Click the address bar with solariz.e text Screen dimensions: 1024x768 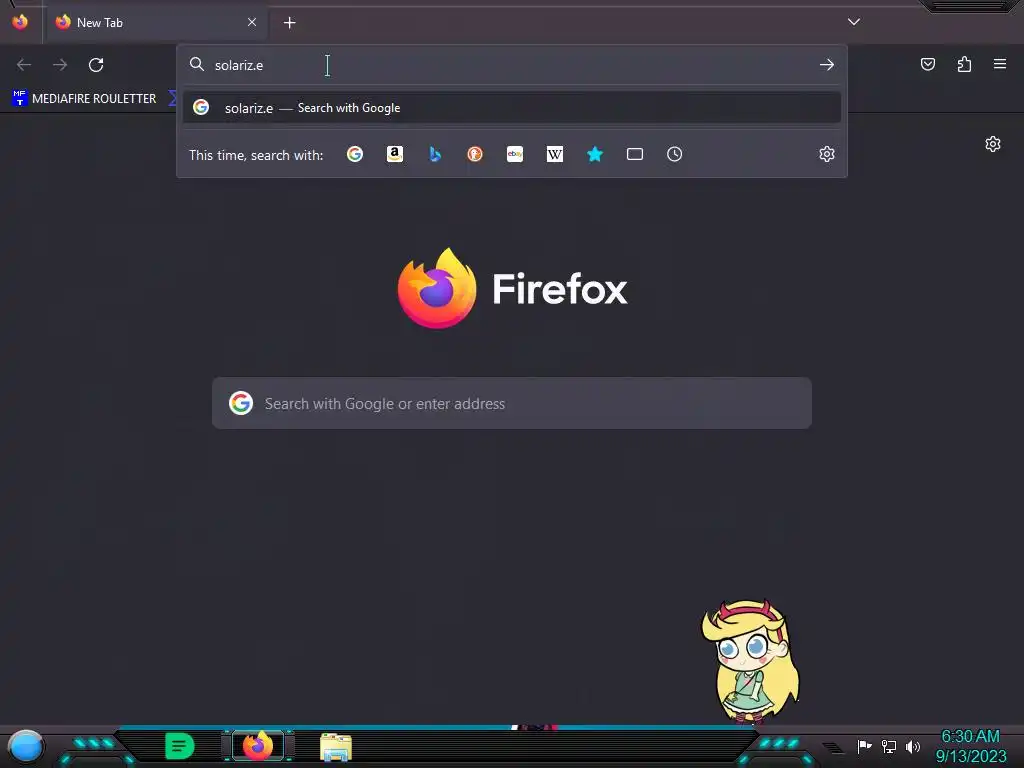click(x=512, y=65)
